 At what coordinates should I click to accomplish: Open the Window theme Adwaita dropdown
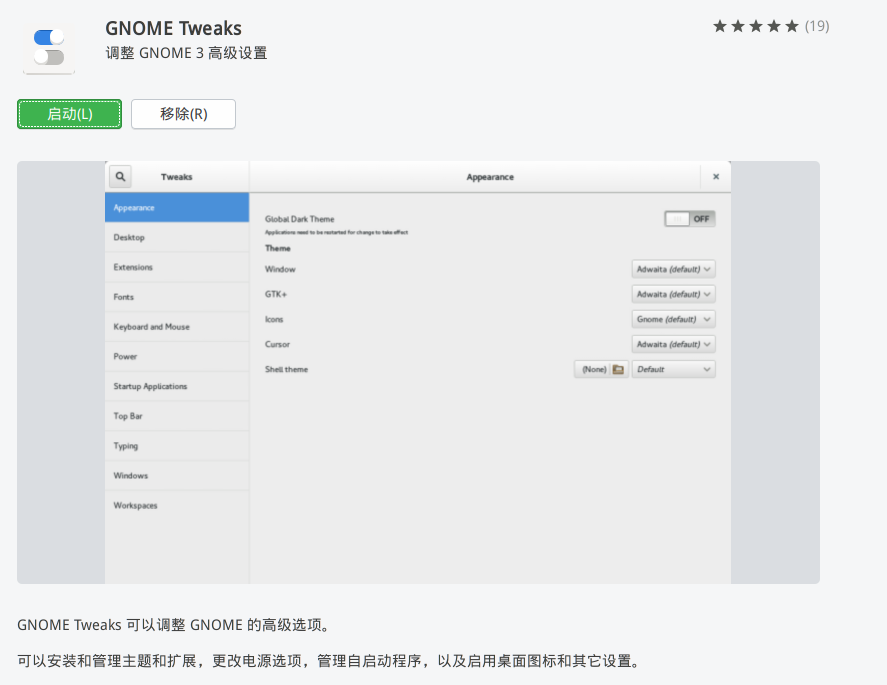tap(673, 269)
